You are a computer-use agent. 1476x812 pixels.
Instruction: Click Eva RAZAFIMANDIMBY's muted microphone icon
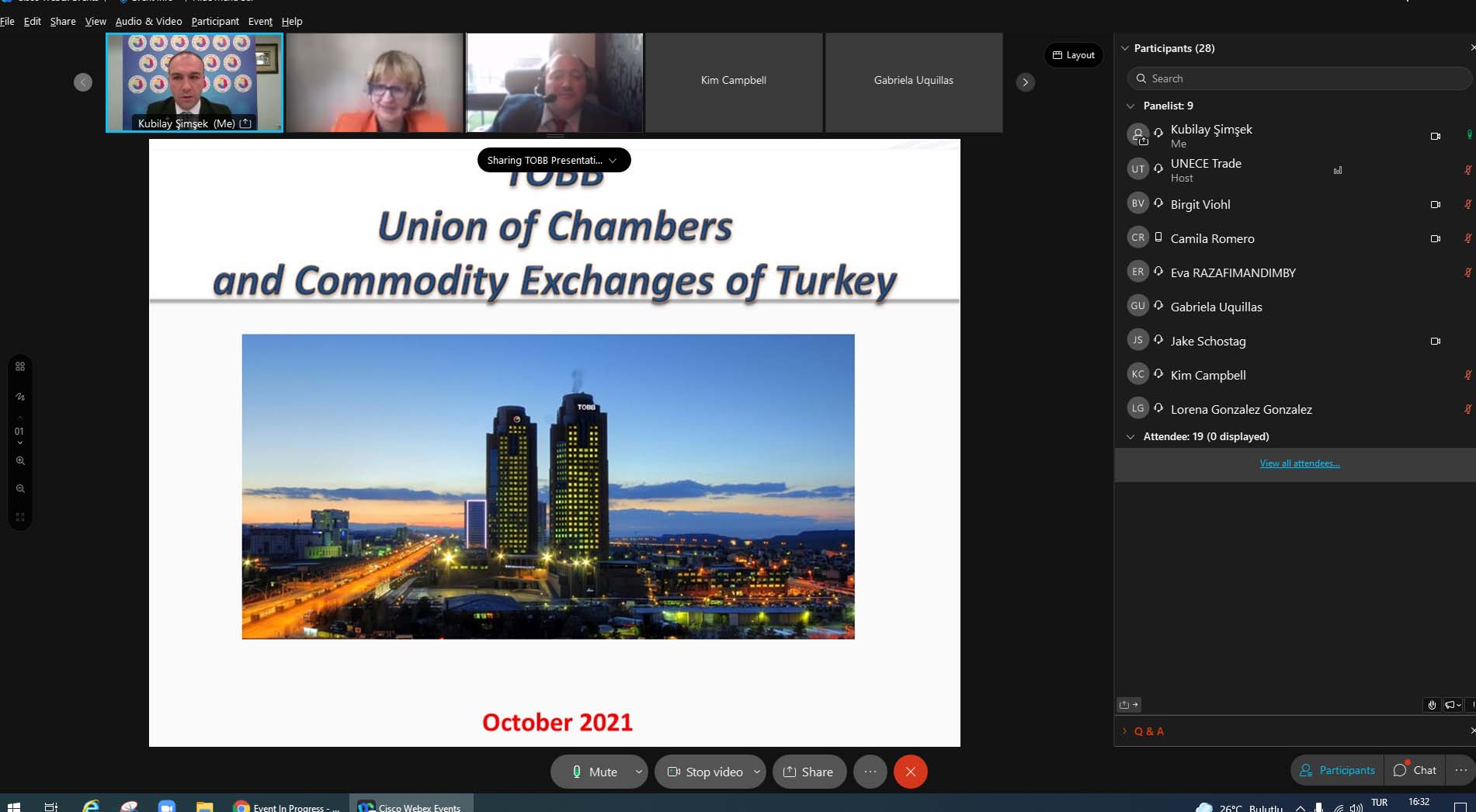[1468, 272]
